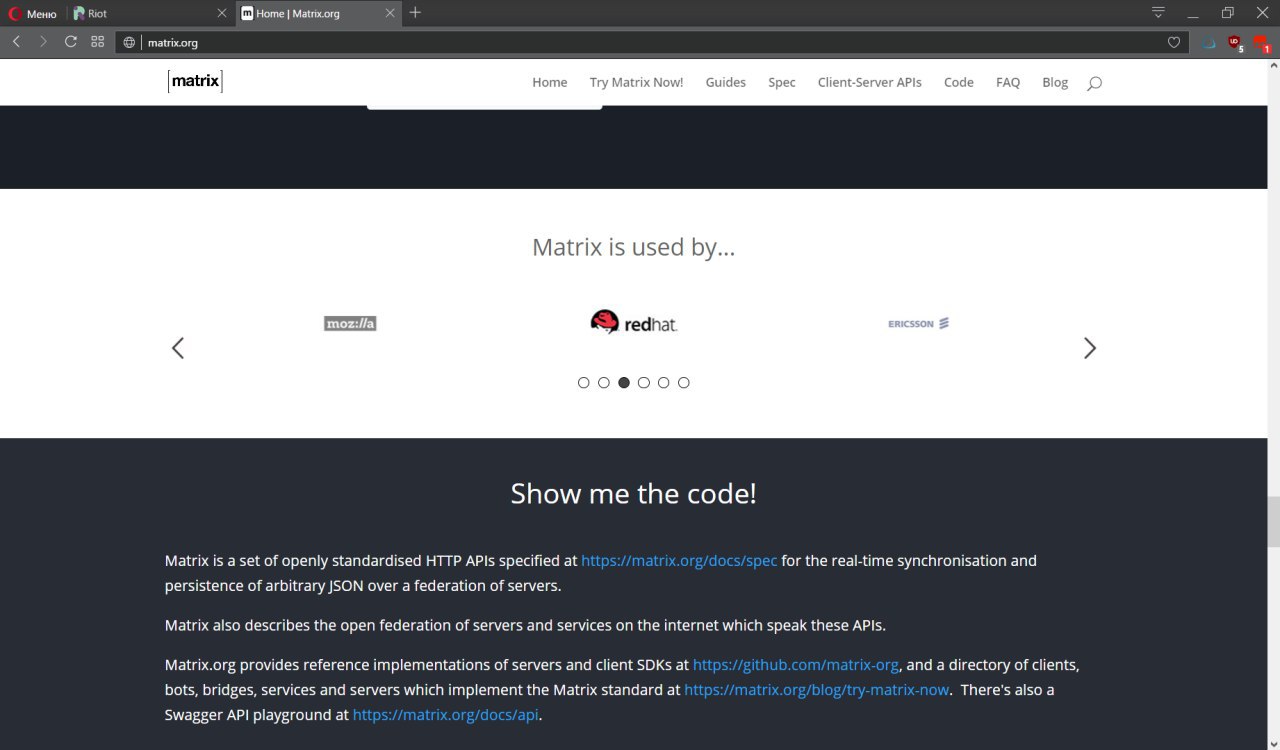Screen dimensions: 1280x750
Task: Open the Guides navigation item
Action: [725, 82]
